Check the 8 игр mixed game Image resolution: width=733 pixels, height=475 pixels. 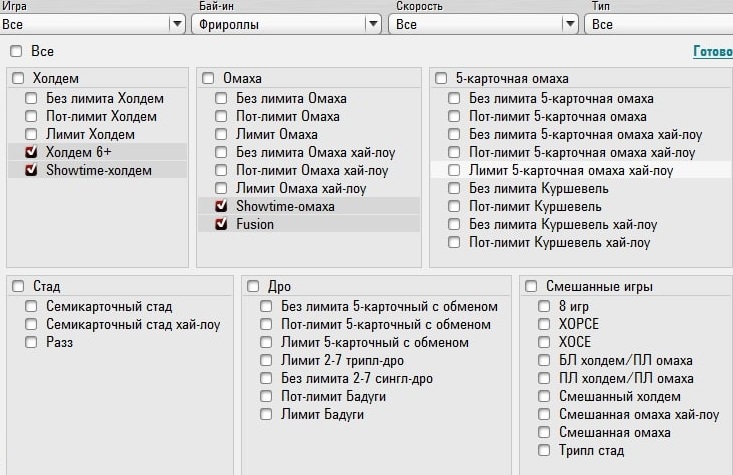tap(544, 306)
